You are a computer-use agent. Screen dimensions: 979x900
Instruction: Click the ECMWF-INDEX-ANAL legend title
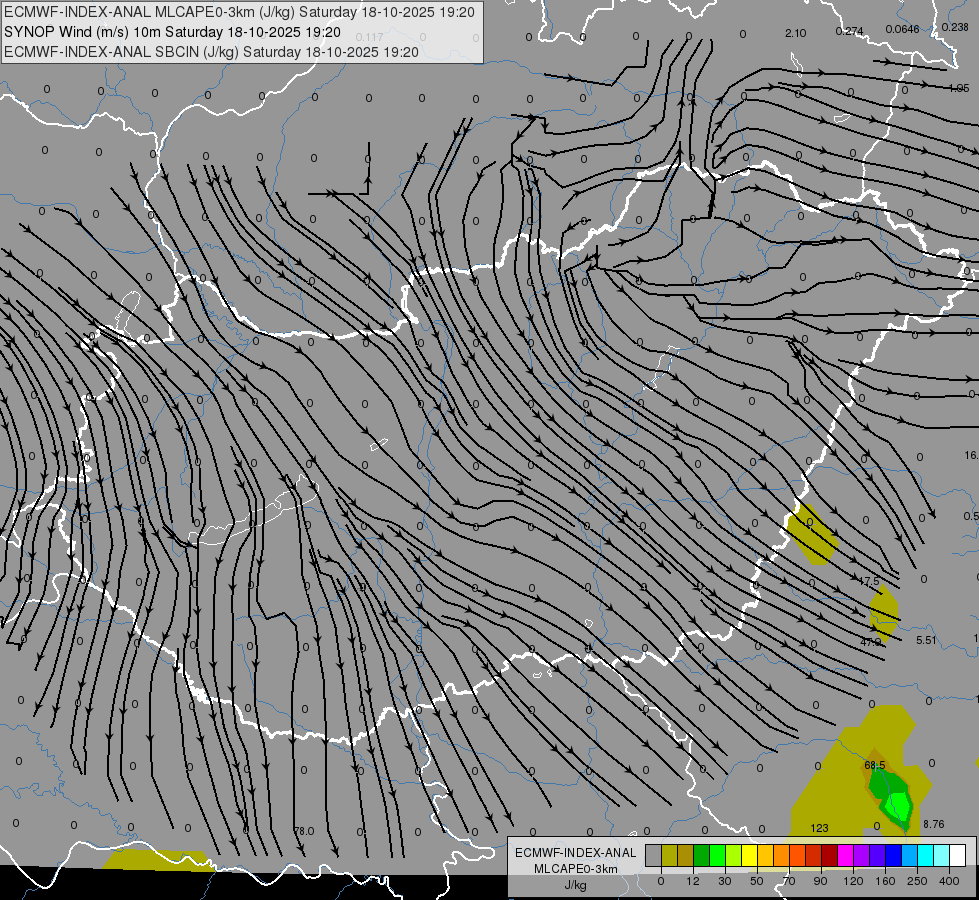click(576, 853)
